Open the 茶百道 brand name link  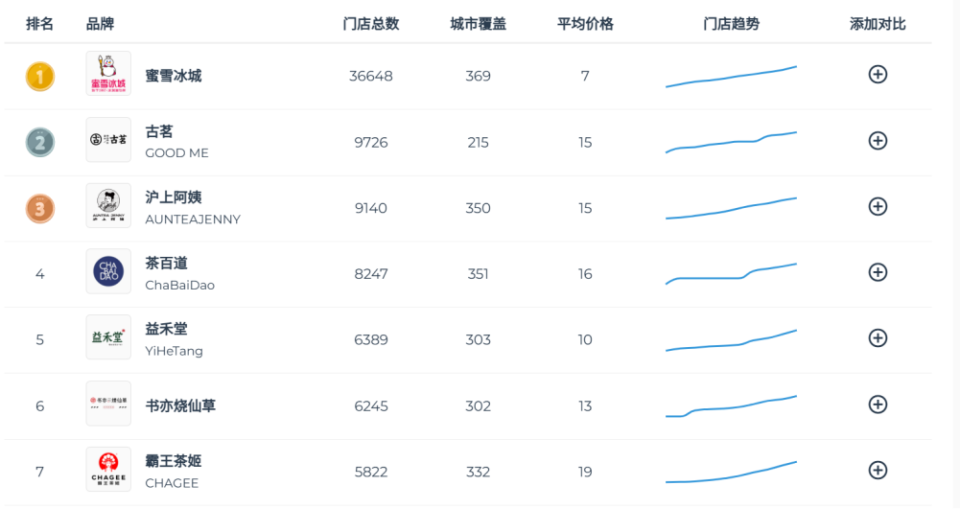tap(166, 263)
